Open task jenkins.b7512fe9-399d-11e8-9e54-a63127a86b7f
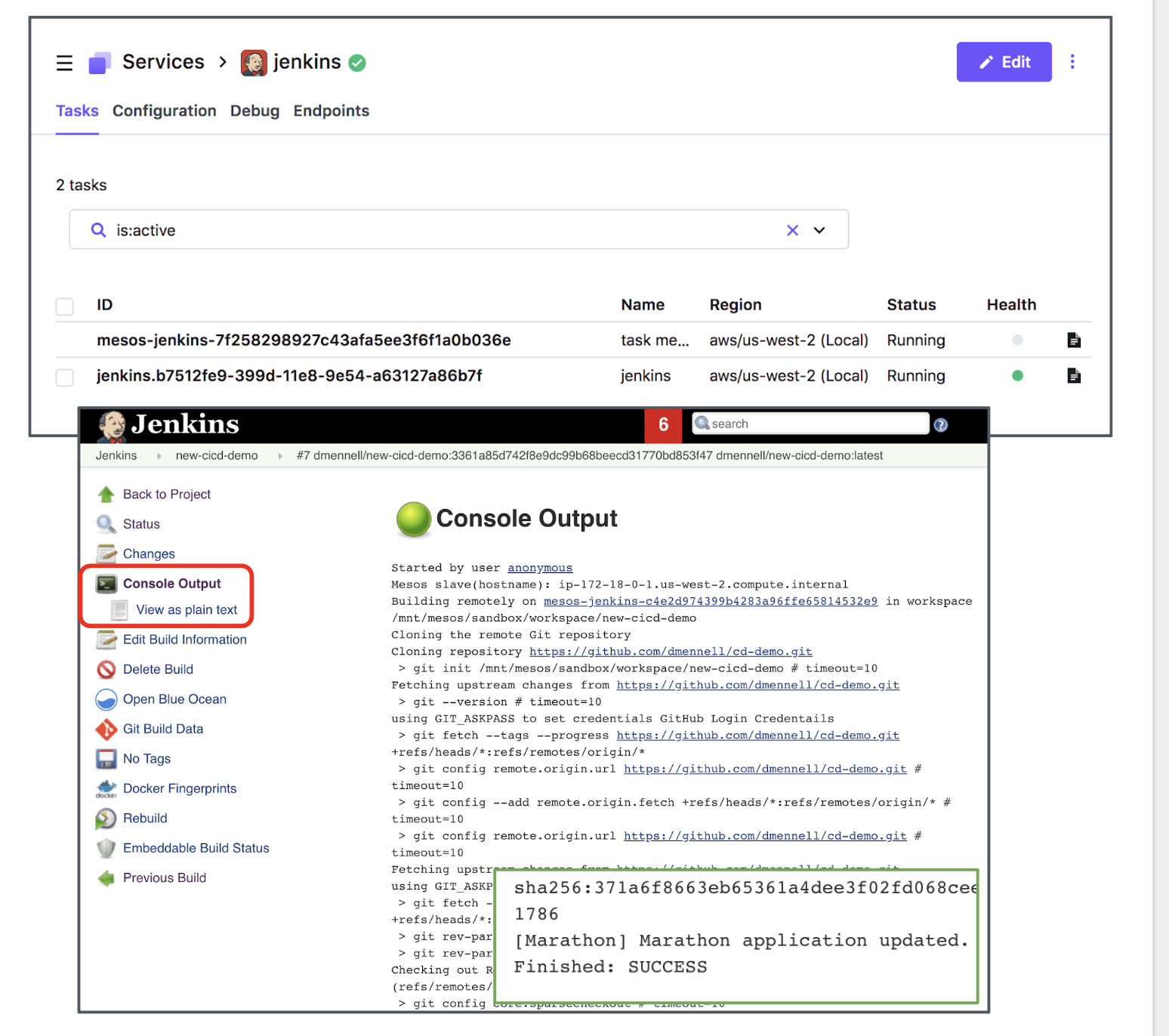1169x1036 pixels. click(x=289, y=376)
